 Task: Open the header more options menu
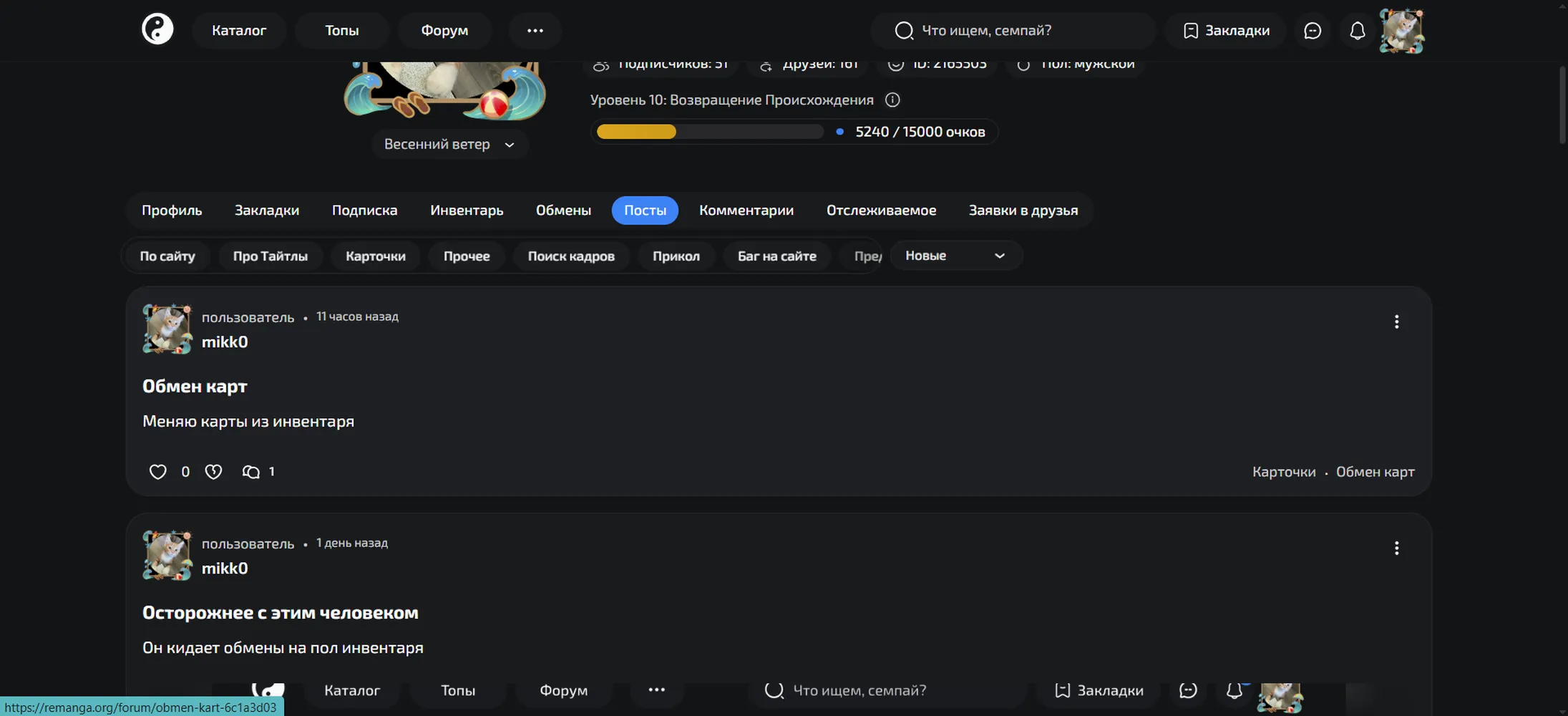click(x=535, y=30)
